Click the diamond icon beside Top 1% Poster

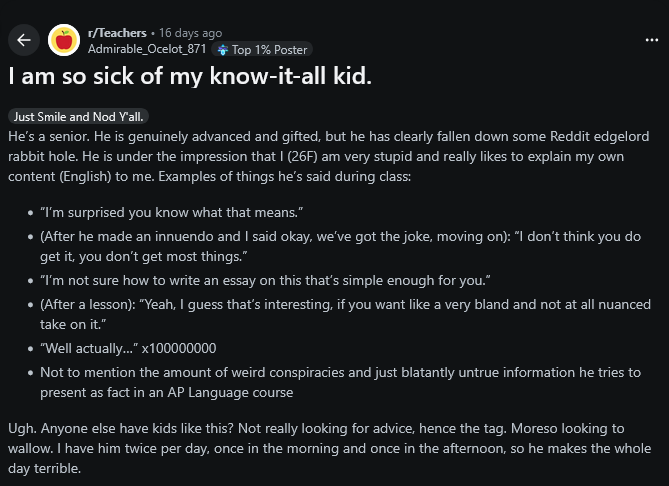222,49
